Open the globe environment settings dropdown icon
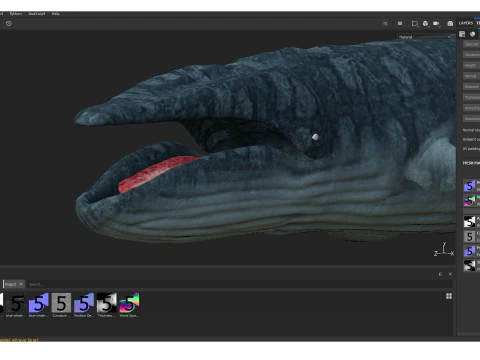The width and height of the screenshot is (480, 360). click(426, 23)
